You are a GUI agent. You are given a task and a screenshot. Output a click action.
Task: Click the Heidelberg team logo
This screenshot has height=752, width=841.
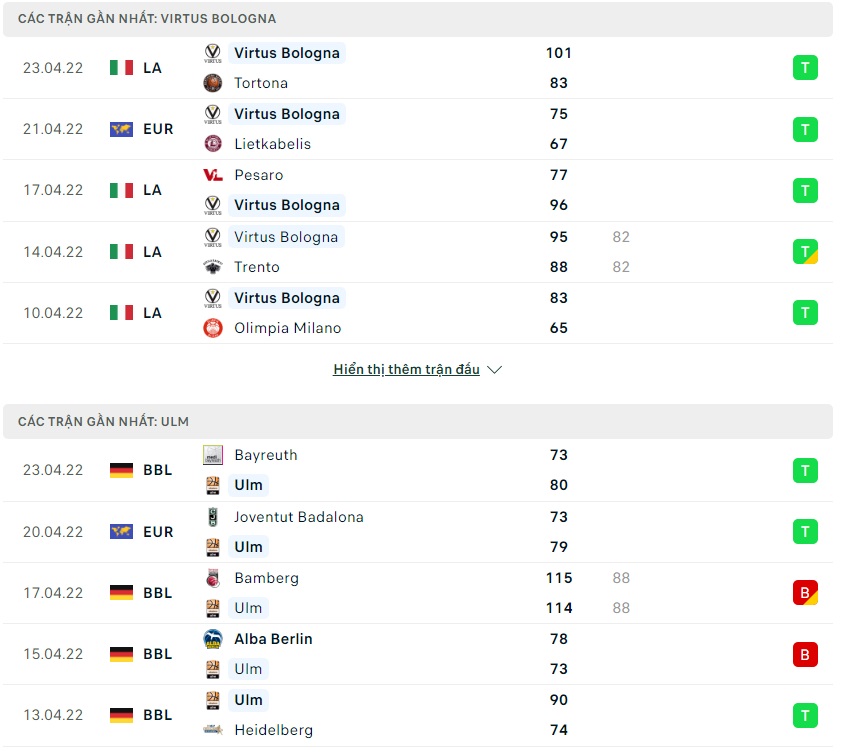[x=212, y=730]
